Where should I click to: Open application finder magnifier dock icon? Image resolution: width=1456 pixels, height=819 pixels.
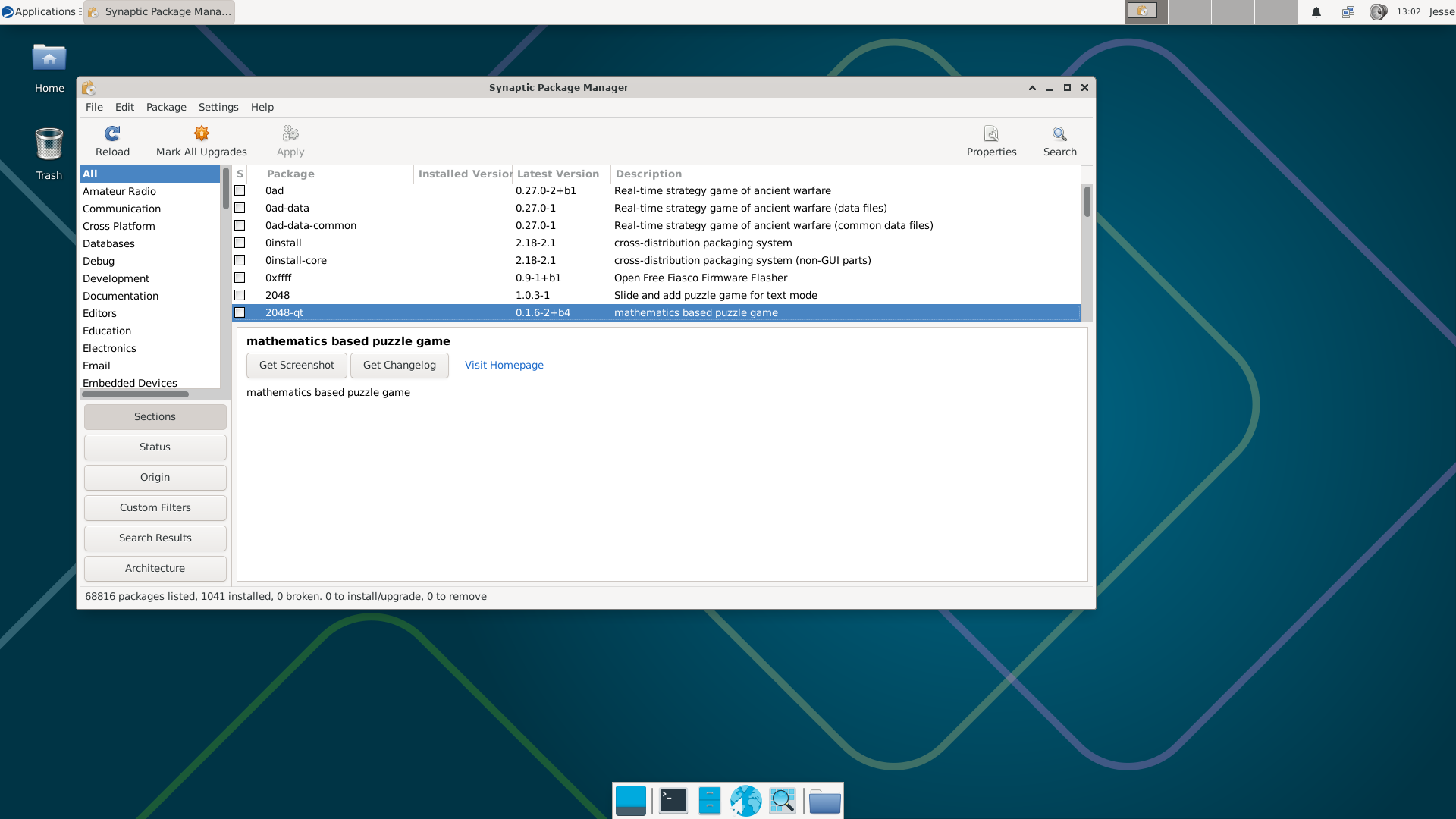[x=782, y=801]
